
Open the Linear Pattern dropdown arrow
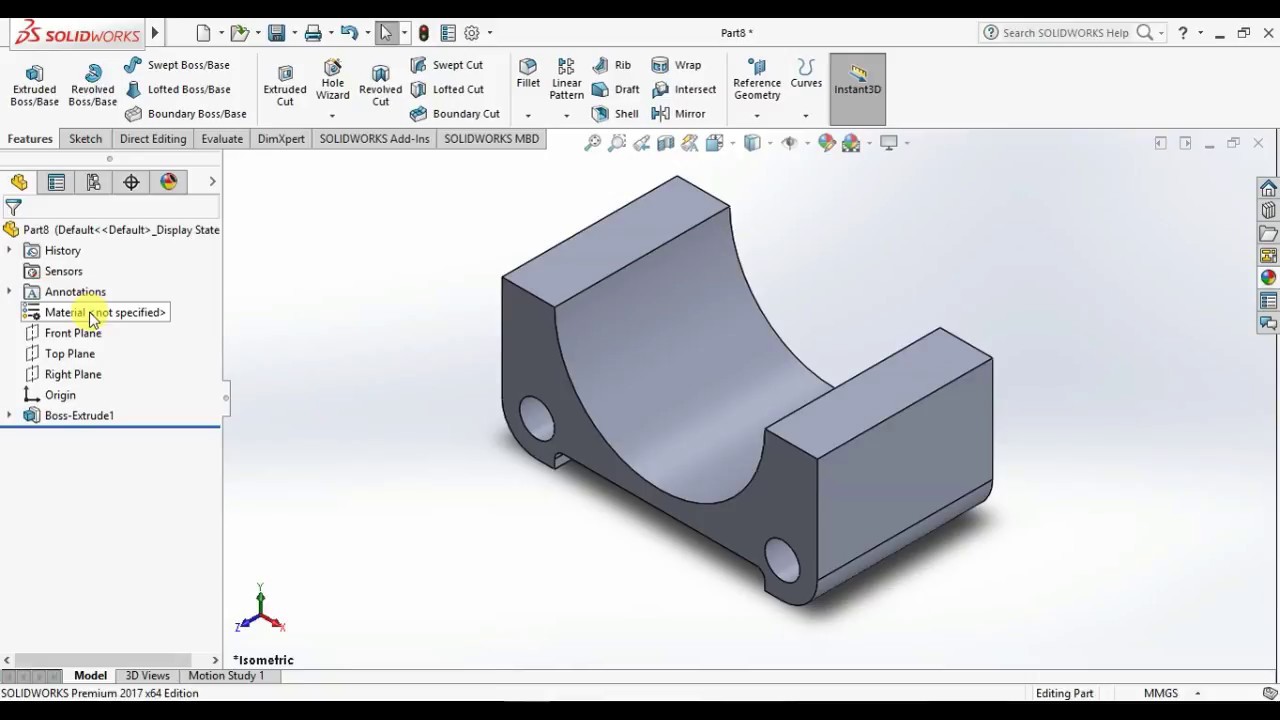(x=566, y=116)
